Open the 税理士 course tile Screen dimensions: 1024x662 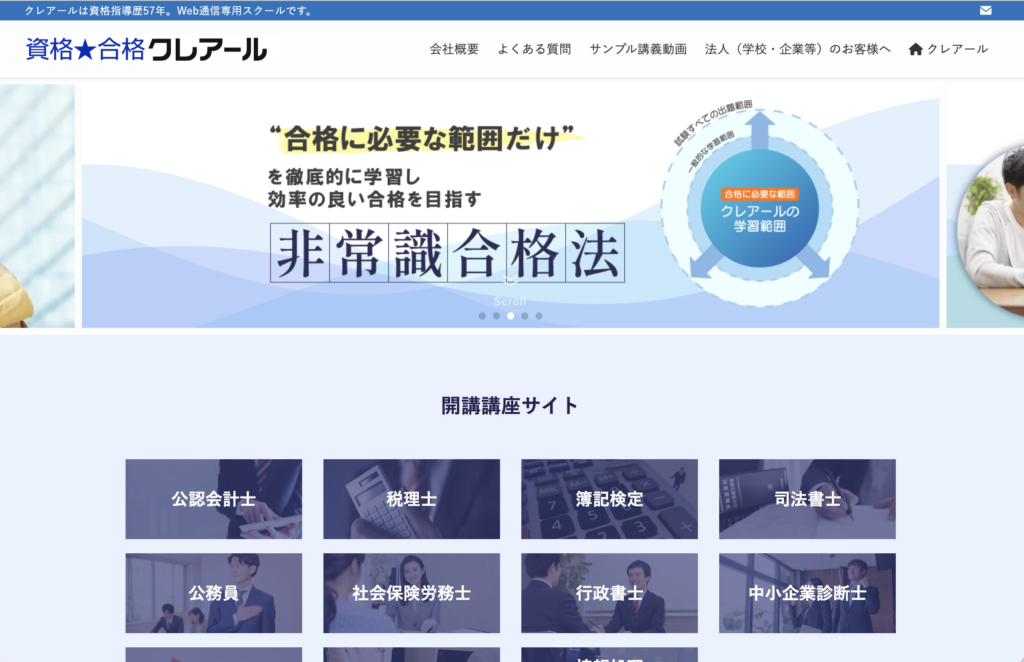coord(411,499)
